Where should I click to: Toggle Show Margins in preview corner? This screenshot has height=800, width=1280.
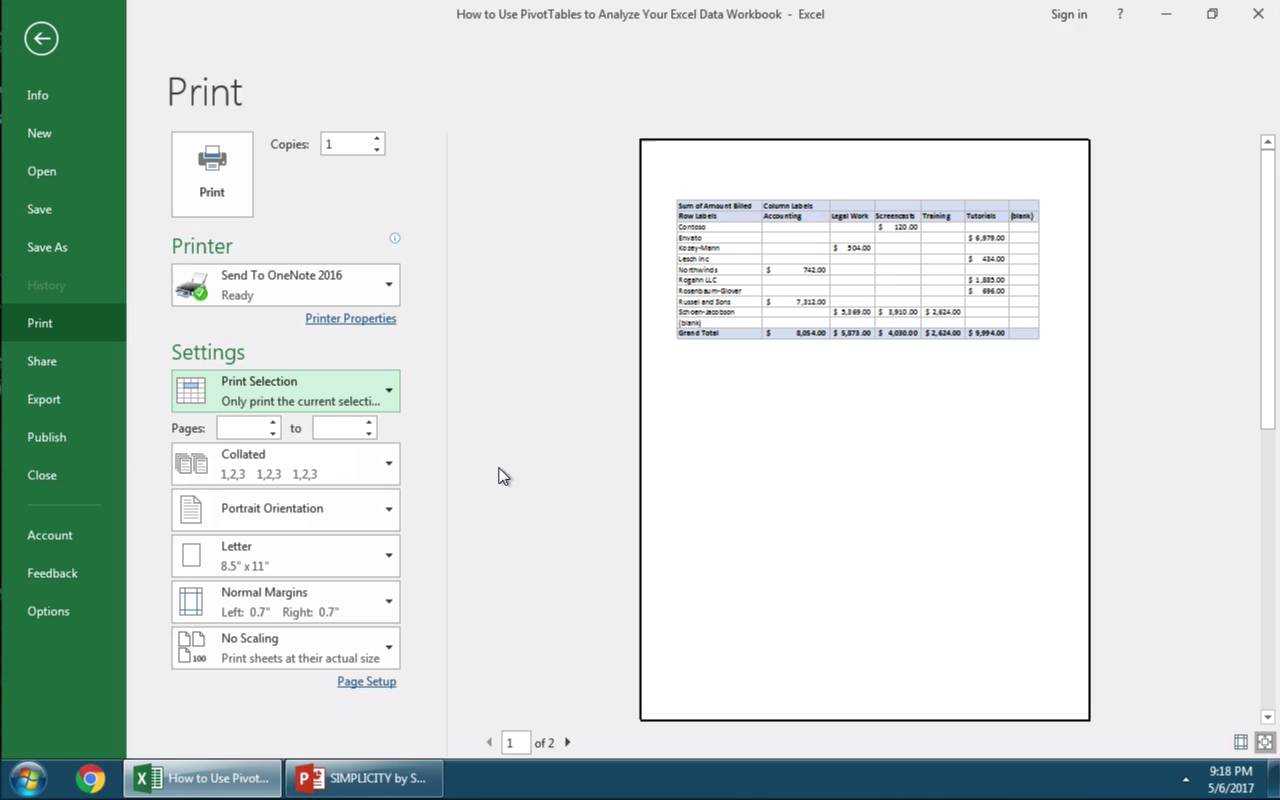[x=1241, y=742]
